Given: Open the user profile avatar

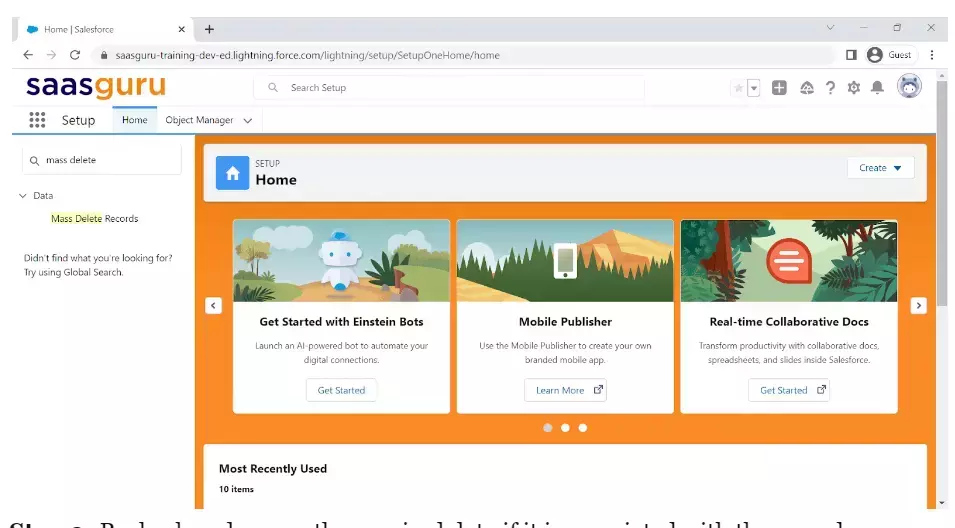Looking at the screenshot, I should (x=909, y=86).
